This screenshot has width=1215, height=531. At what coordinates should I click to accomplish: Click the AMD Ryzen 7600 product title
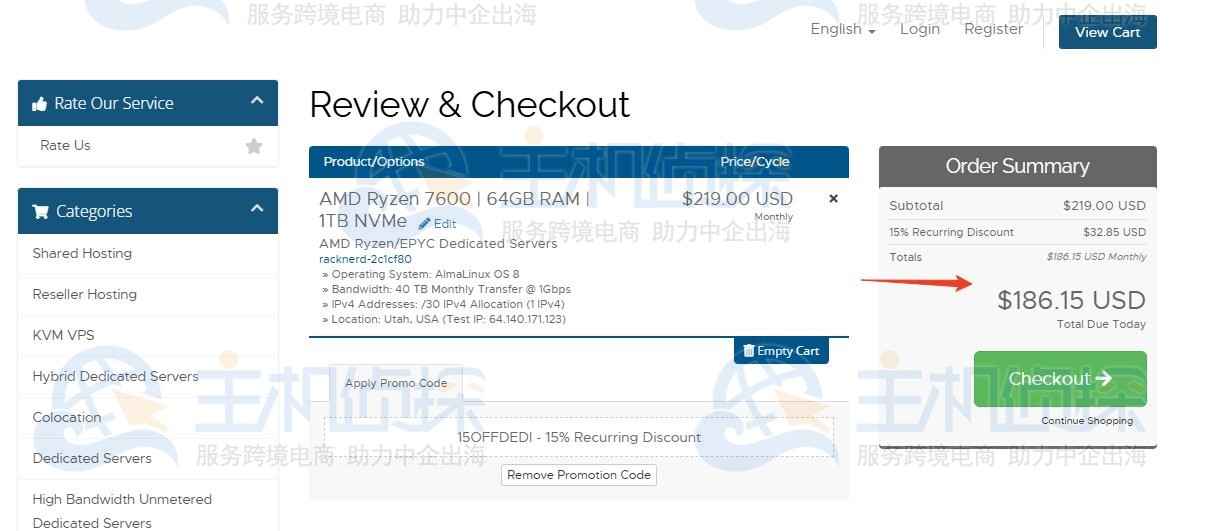(x=456, y=210)
